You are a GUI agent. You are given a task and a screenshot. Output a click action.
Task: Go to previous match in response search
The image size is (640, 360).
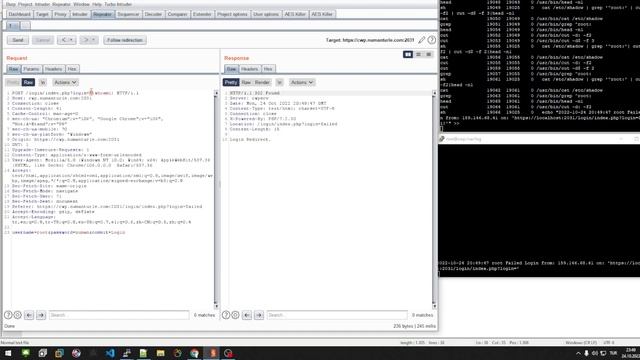click(x=247, y=315)
